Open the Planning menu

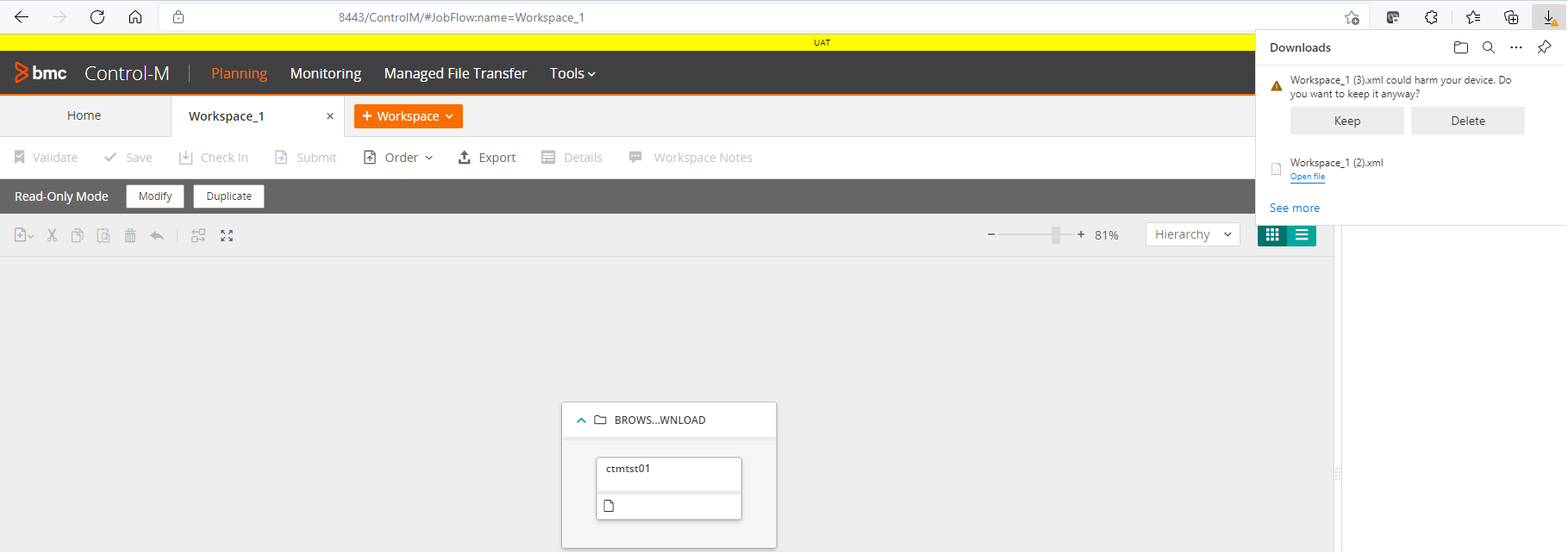[x=239, y=73]
